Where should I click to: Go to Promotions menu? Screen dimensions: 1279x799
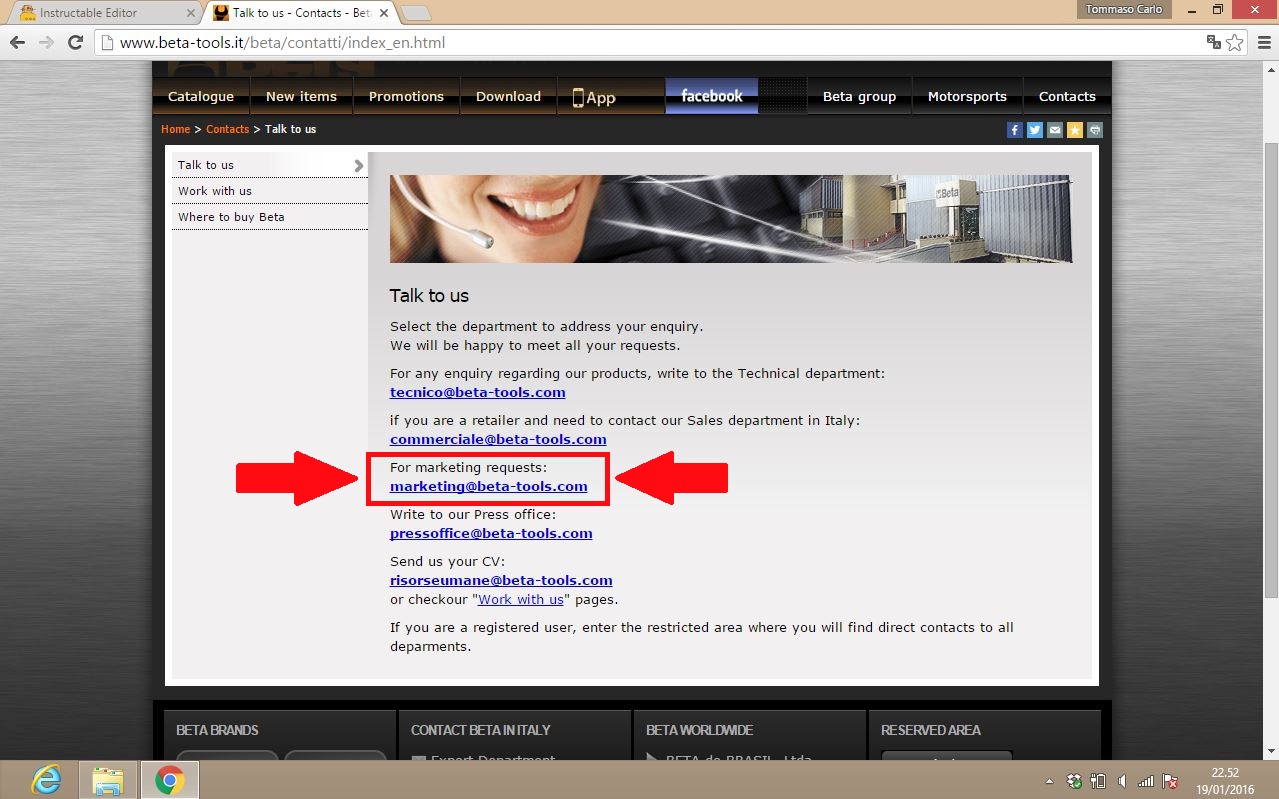(x=406, y=97)
